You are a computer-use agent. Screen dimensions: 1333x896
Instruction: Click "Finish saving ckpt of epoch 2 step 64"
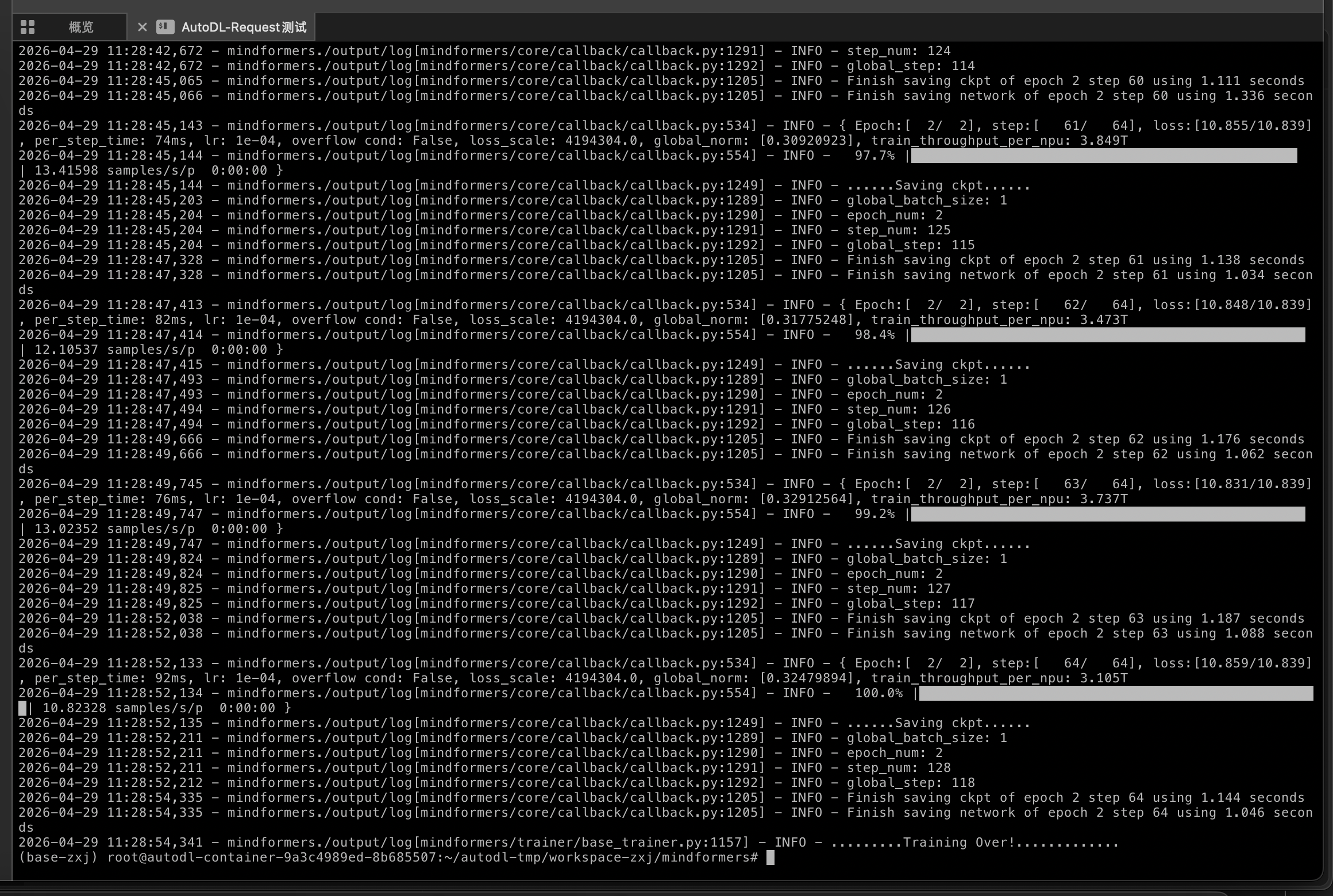point(995,798)
